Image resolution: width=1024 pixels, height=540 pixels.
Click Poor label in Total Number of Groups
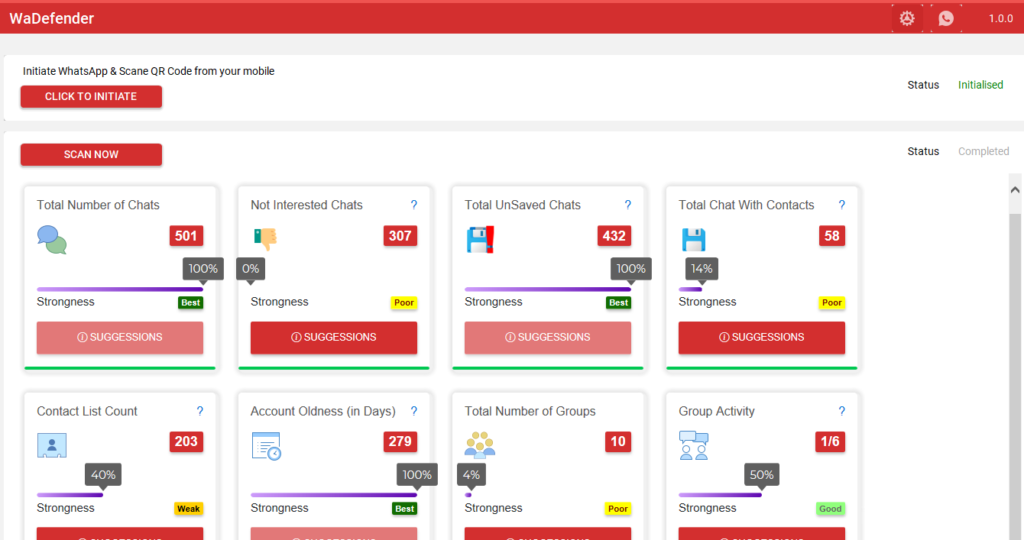[618, 509]
